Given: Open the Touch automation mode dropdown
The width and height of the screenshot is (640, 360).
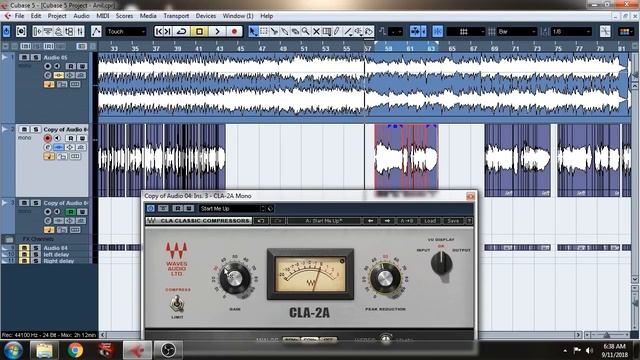Looking at the screenshot, I should click(126, 31).
